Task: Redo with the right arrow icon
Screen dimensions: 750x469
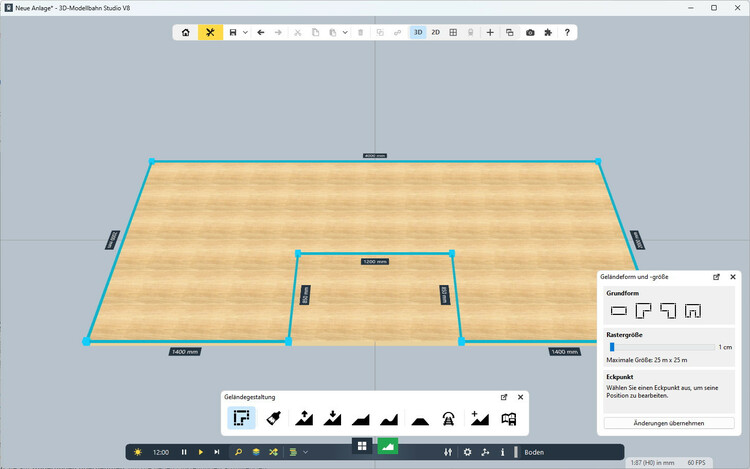Action: (278, 33)
